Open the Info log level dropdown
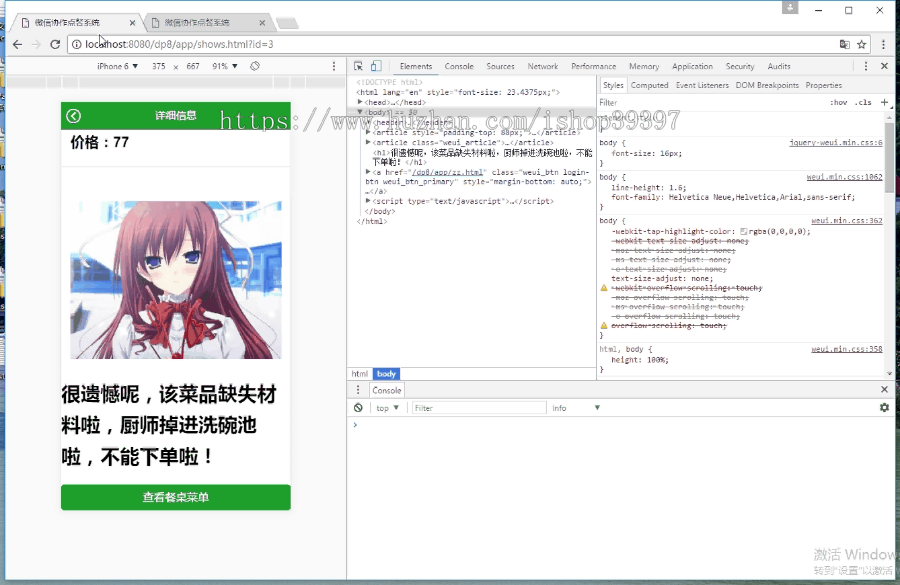900x585 pixels. pos(576,408)
